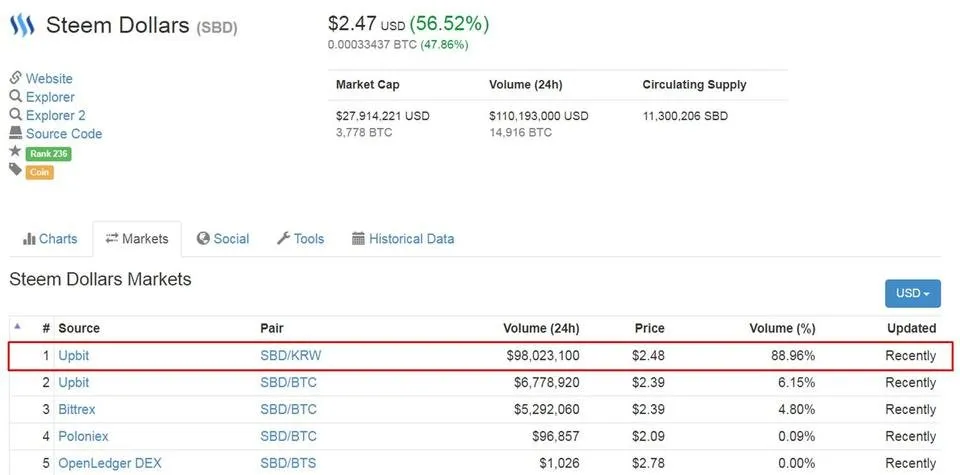
Task: Open the OpenLedger DEX source link
Action: (110, 463)
